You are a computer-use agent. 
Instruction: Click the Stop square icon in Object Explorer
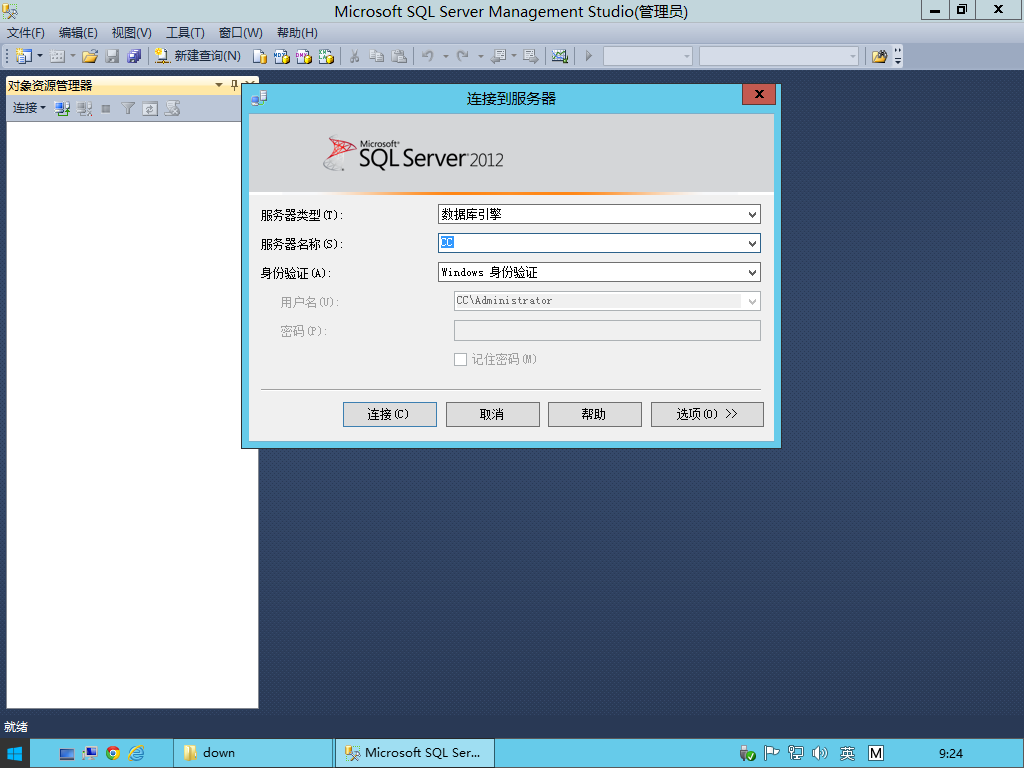106,108
